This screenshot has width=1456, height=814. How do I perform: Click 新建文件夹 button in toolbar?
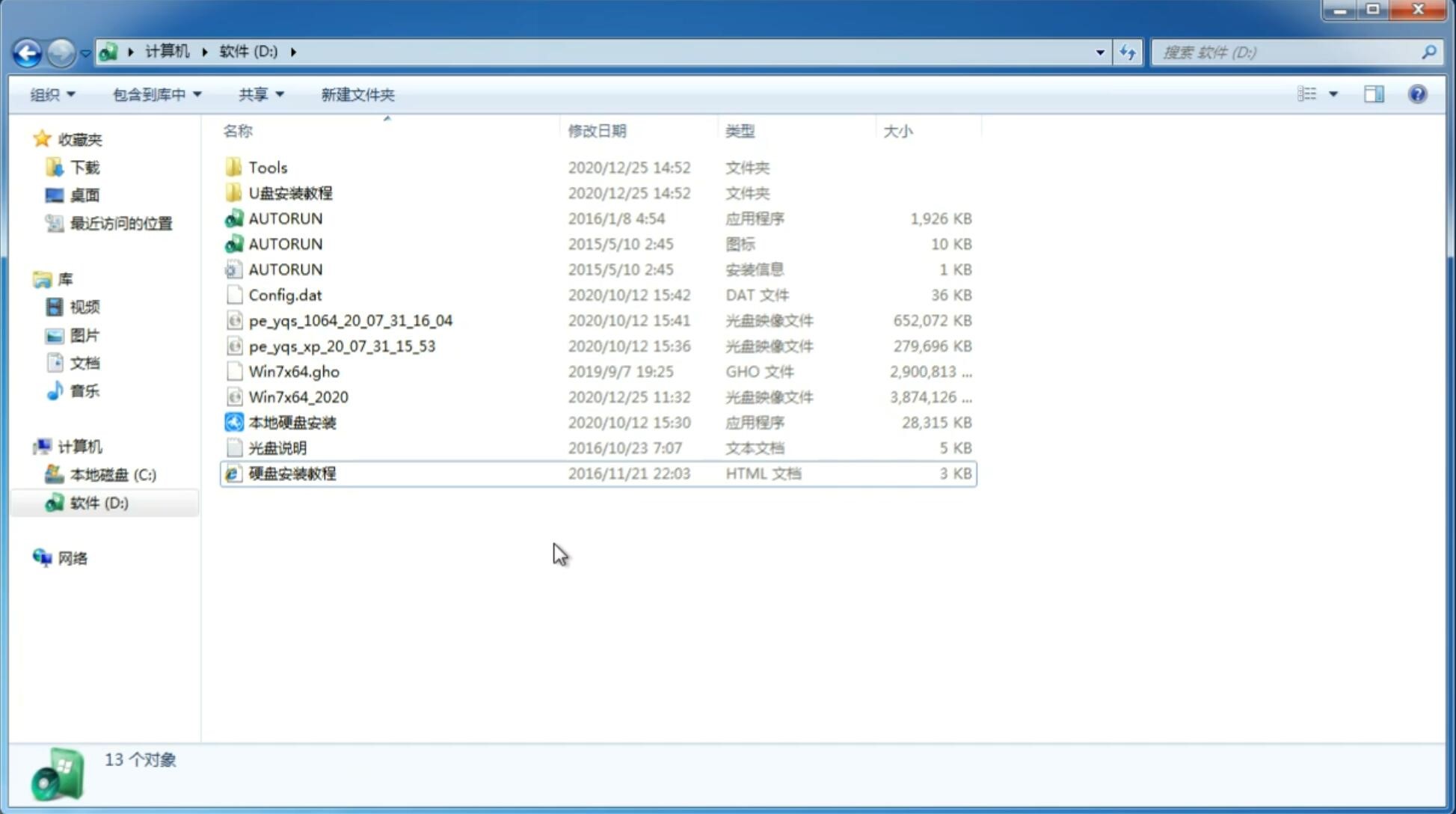pos(357,94)
